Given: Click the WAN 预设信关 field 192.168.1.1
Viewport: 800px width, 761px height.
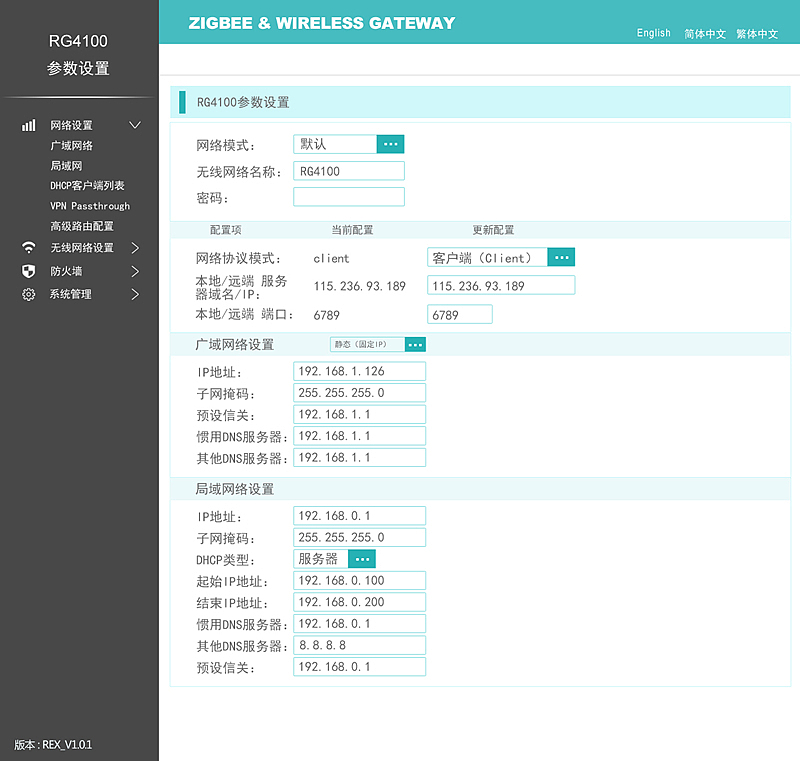Looking at the screenshot, I should [360, 414].
